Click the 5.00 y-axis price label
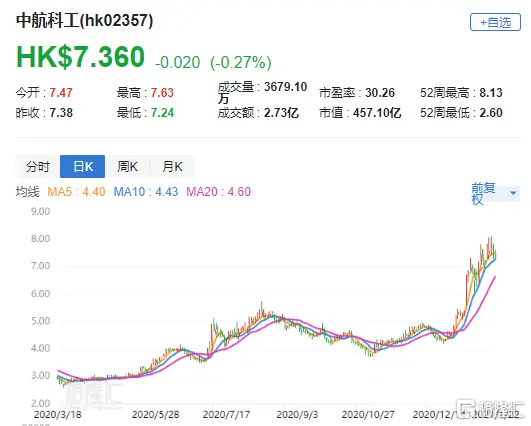Image resolution: width=531 pixels, height=426 pixels. [x=40, y=321]
